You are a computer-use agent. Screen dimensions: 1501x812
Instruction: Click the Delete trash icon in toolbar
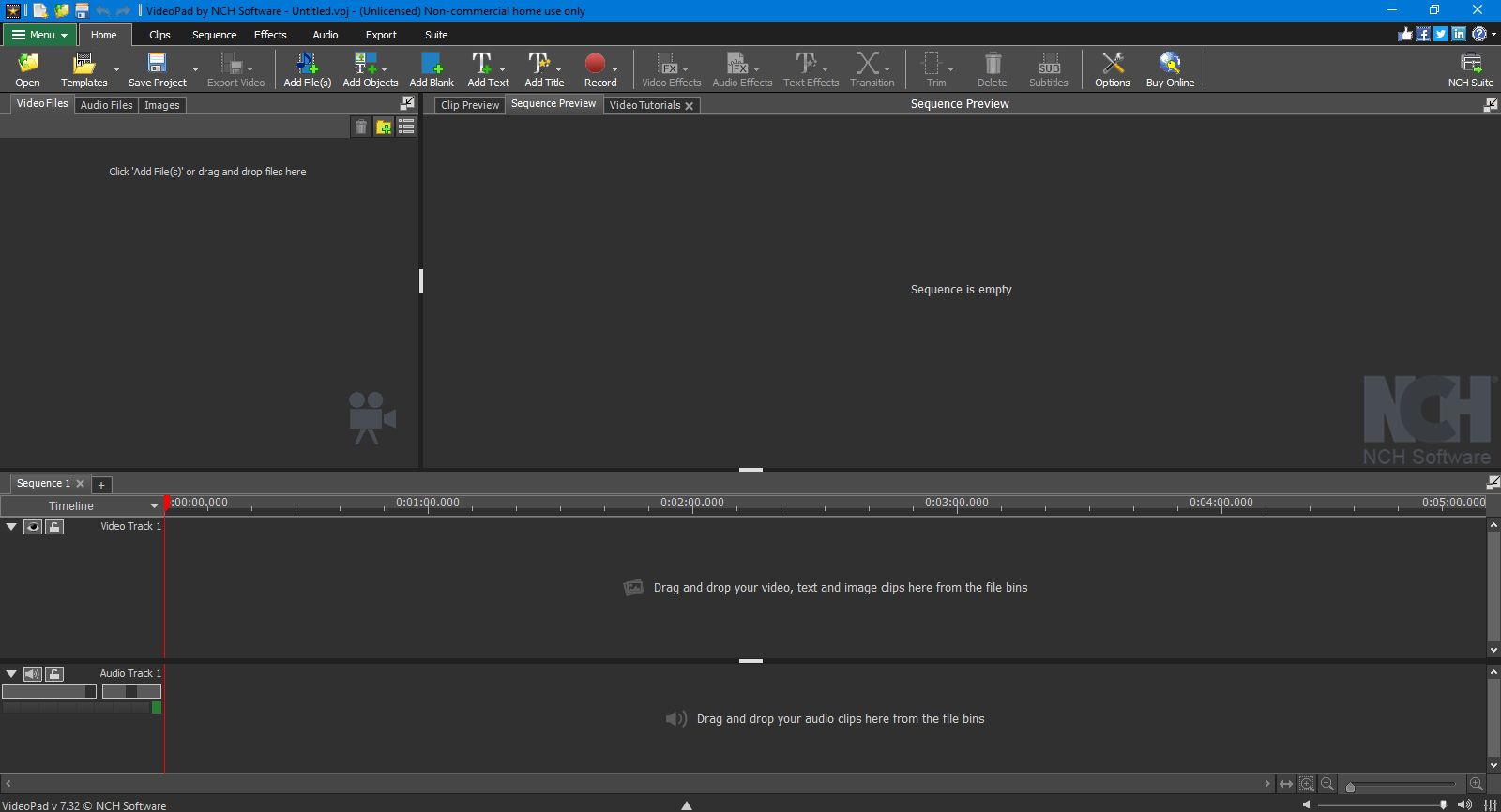click(x=992, y=63)
